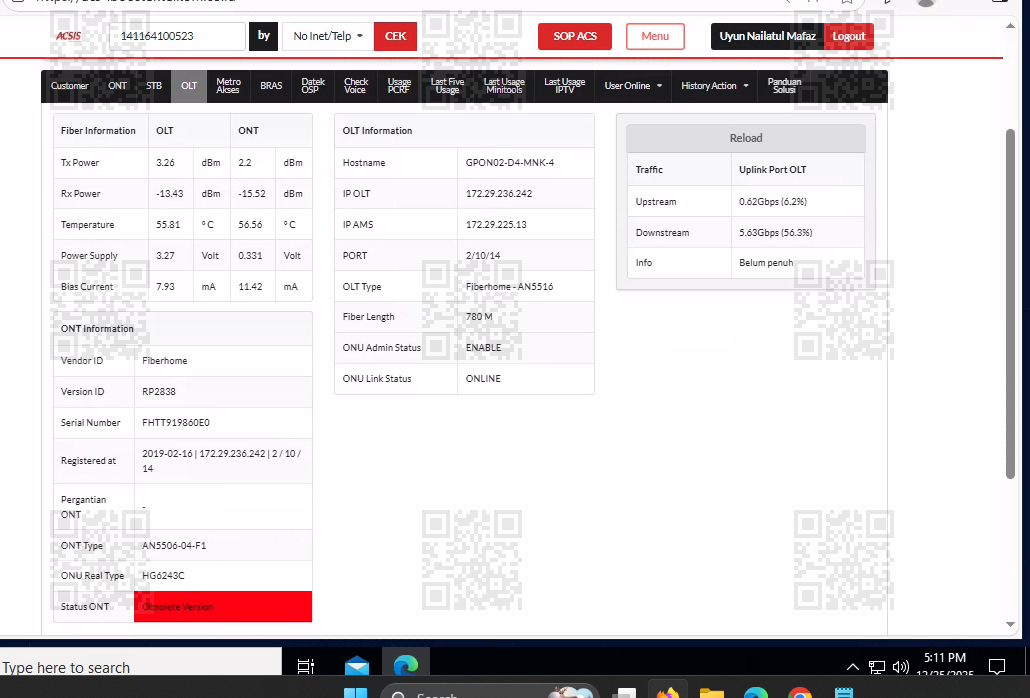Click the red Obsolete Version status cell
Screen dimensions: 1030x698
[223, 607]
